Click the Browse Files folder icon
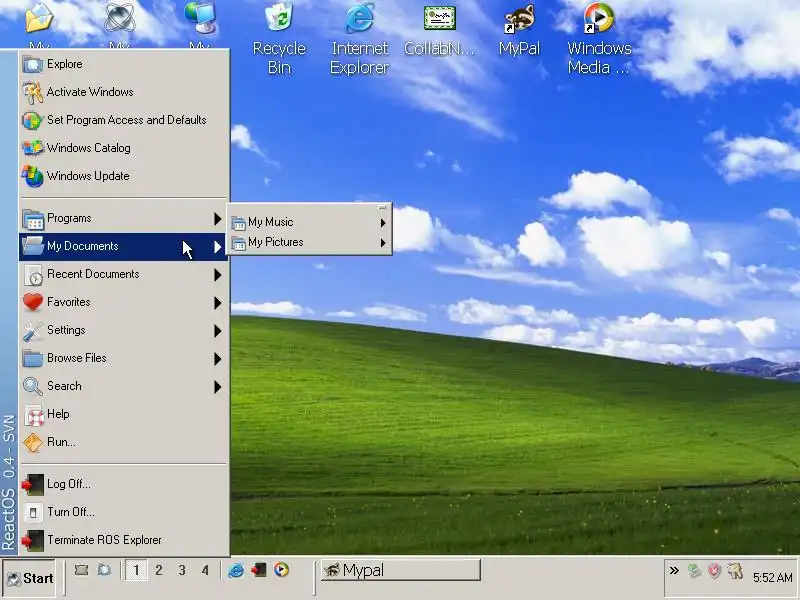Viewport: 800px width, 600px height. pyautogui.click(x=33, y=359)
